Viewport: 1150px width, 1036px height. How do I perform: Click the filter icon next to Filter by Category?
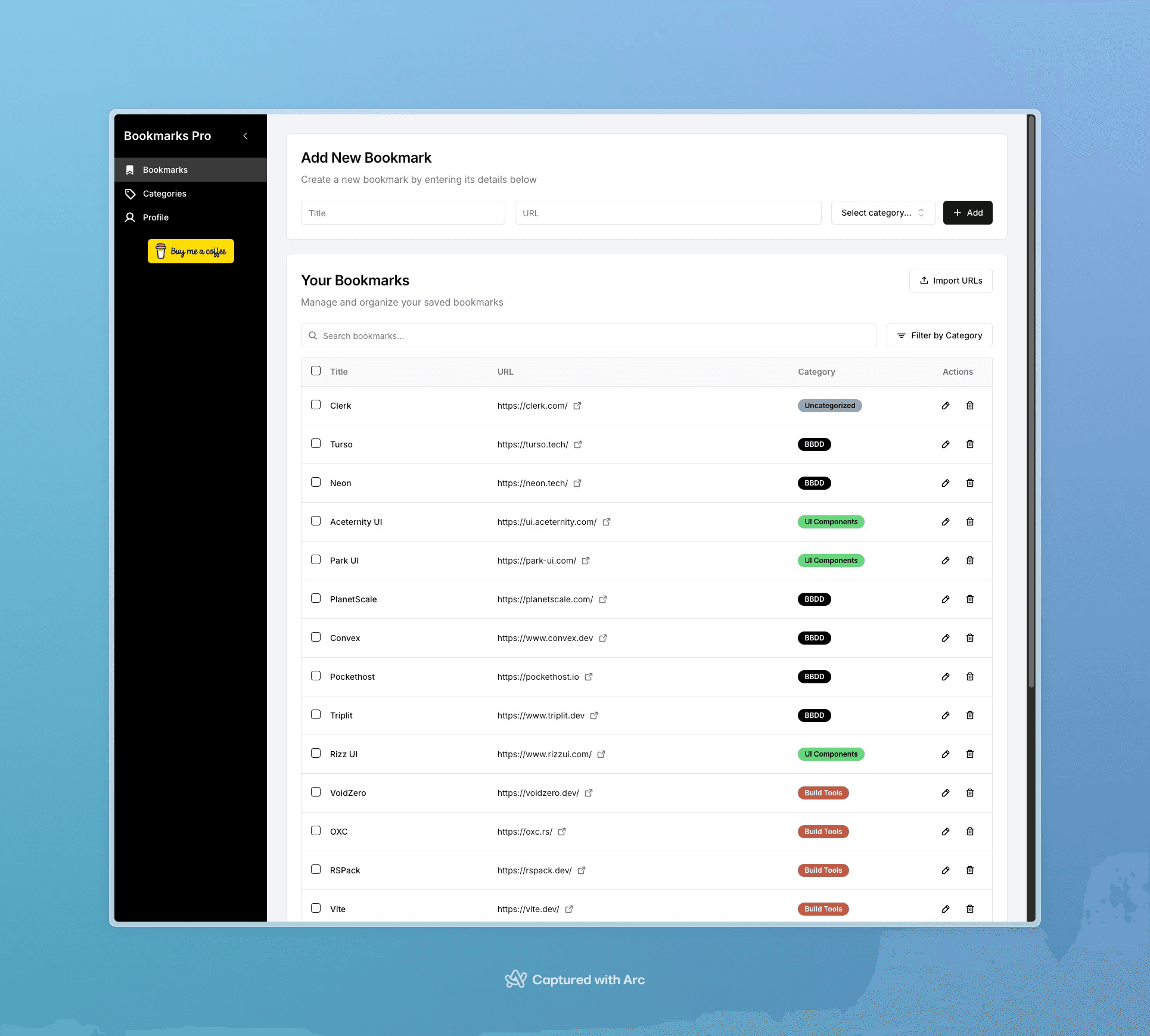pos(901,335)
